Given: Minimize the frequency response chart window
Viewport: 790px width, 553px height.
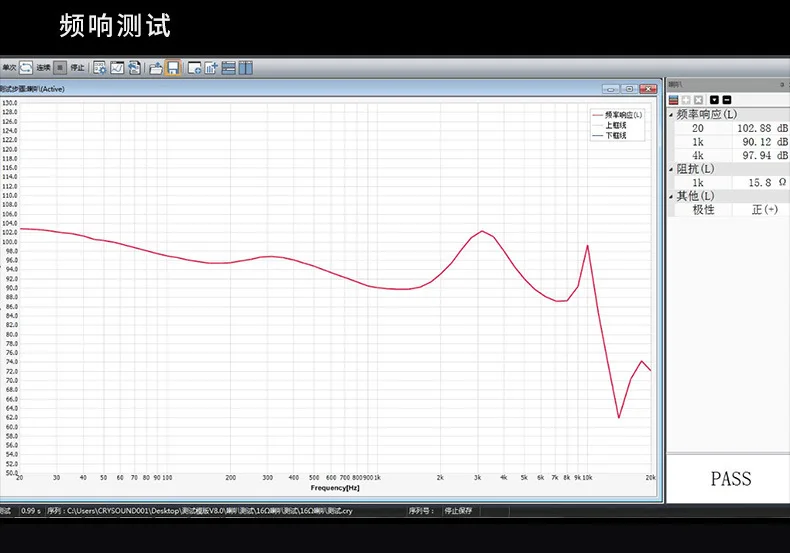Looking at the screenshot, I should point(611,89).
